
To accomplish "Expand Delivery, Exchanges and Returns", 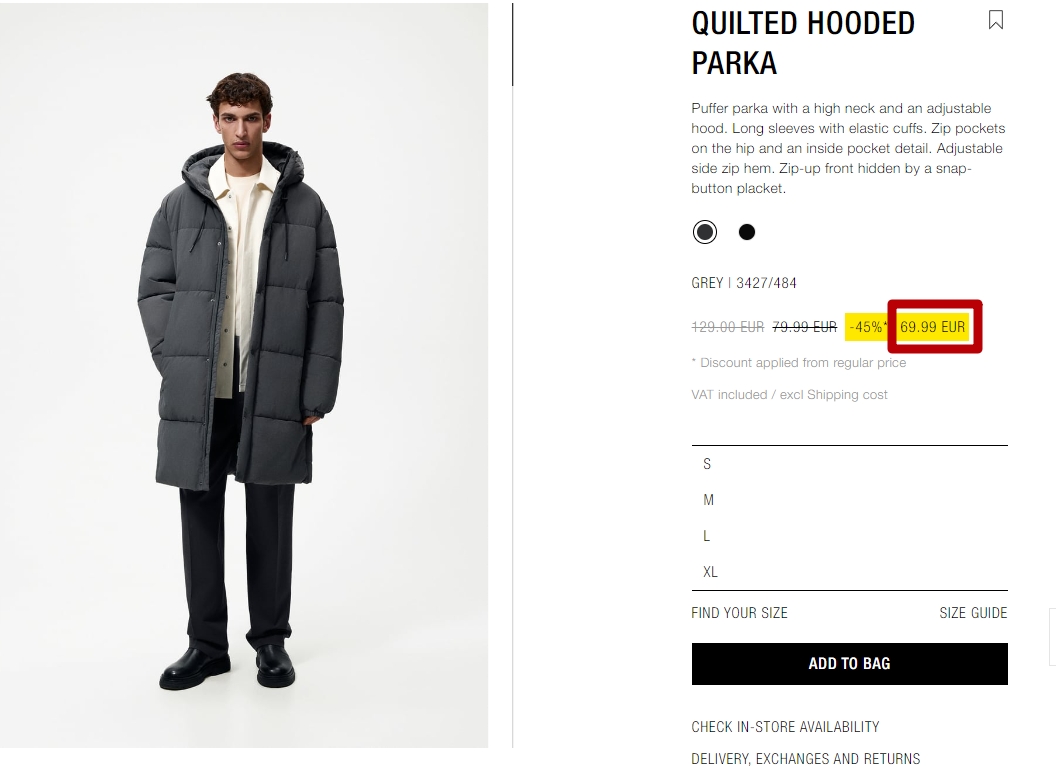I will 805,759.
